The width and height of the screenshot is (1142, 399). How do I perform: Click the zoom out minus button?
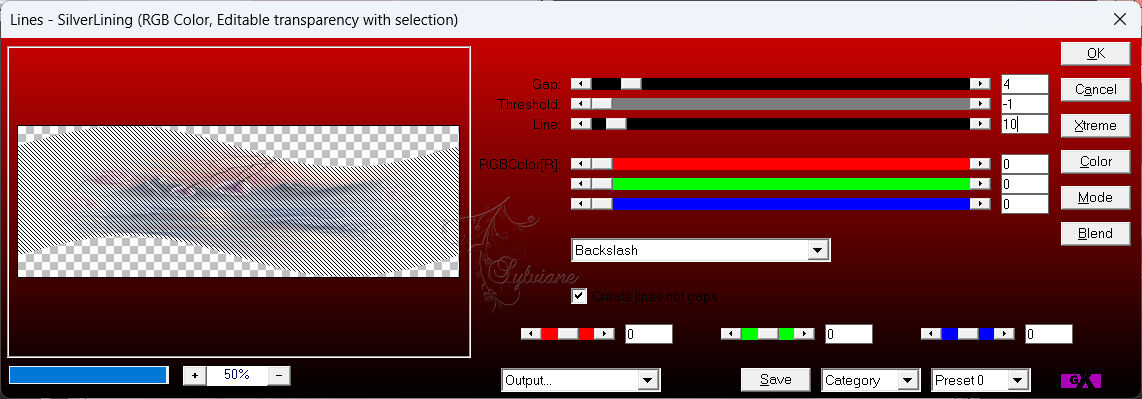coord(280,375)
